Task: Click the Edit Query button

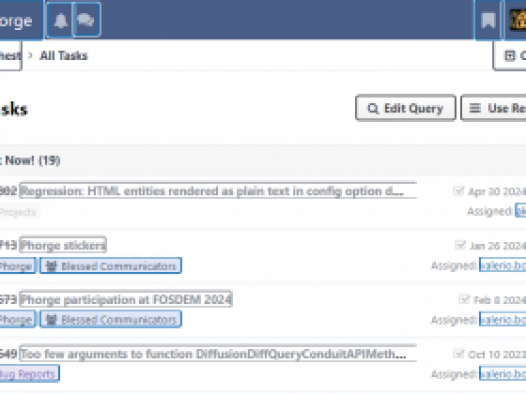Action: pos(406,108)
